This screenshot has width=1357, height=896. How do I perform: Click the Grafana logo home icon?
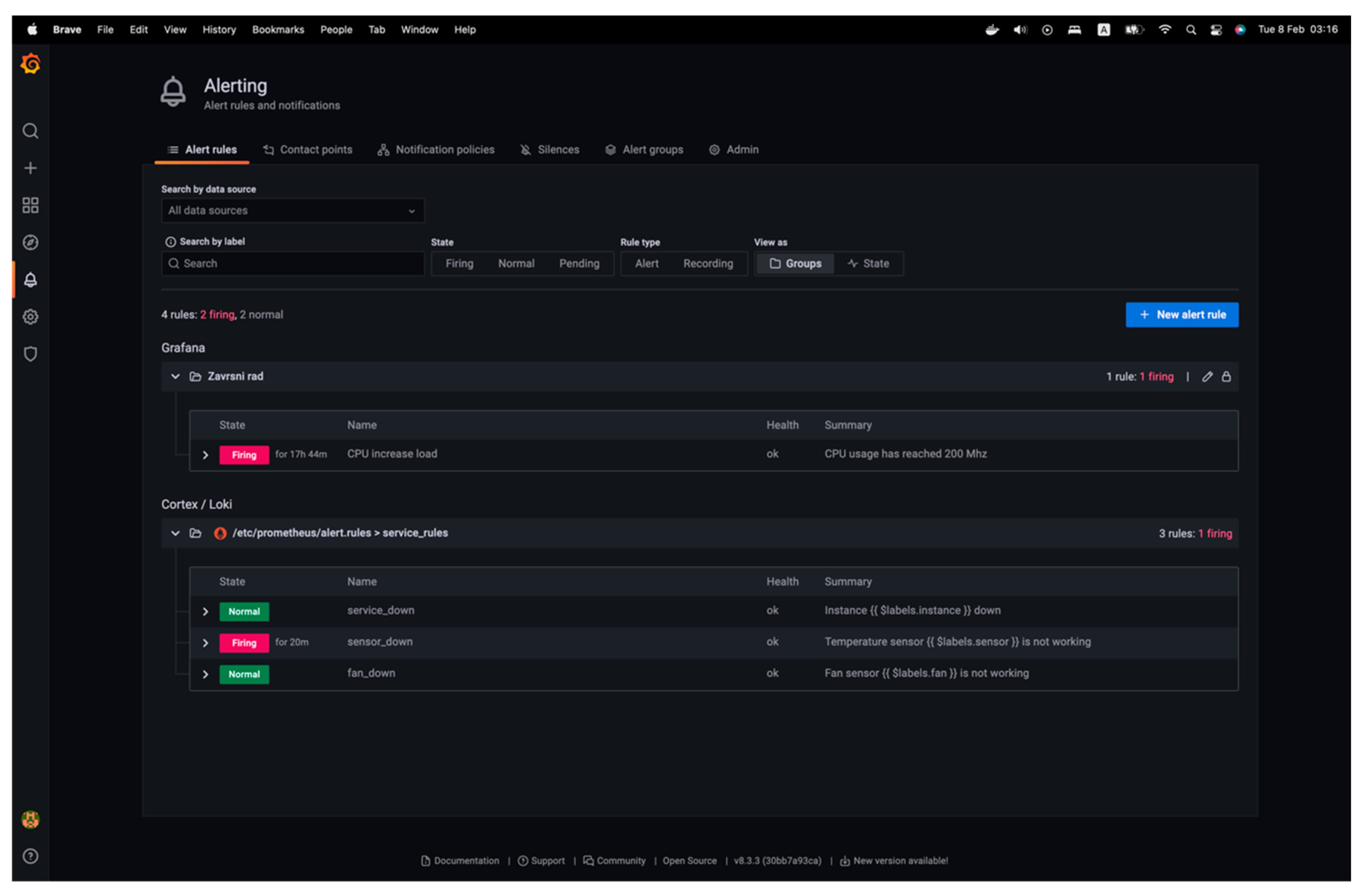coord(30,63)
